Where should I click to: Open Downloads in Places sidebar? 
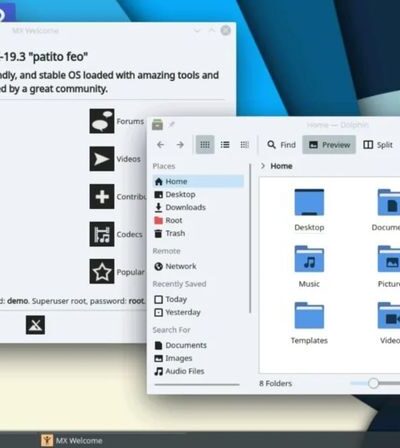point(180,207)
